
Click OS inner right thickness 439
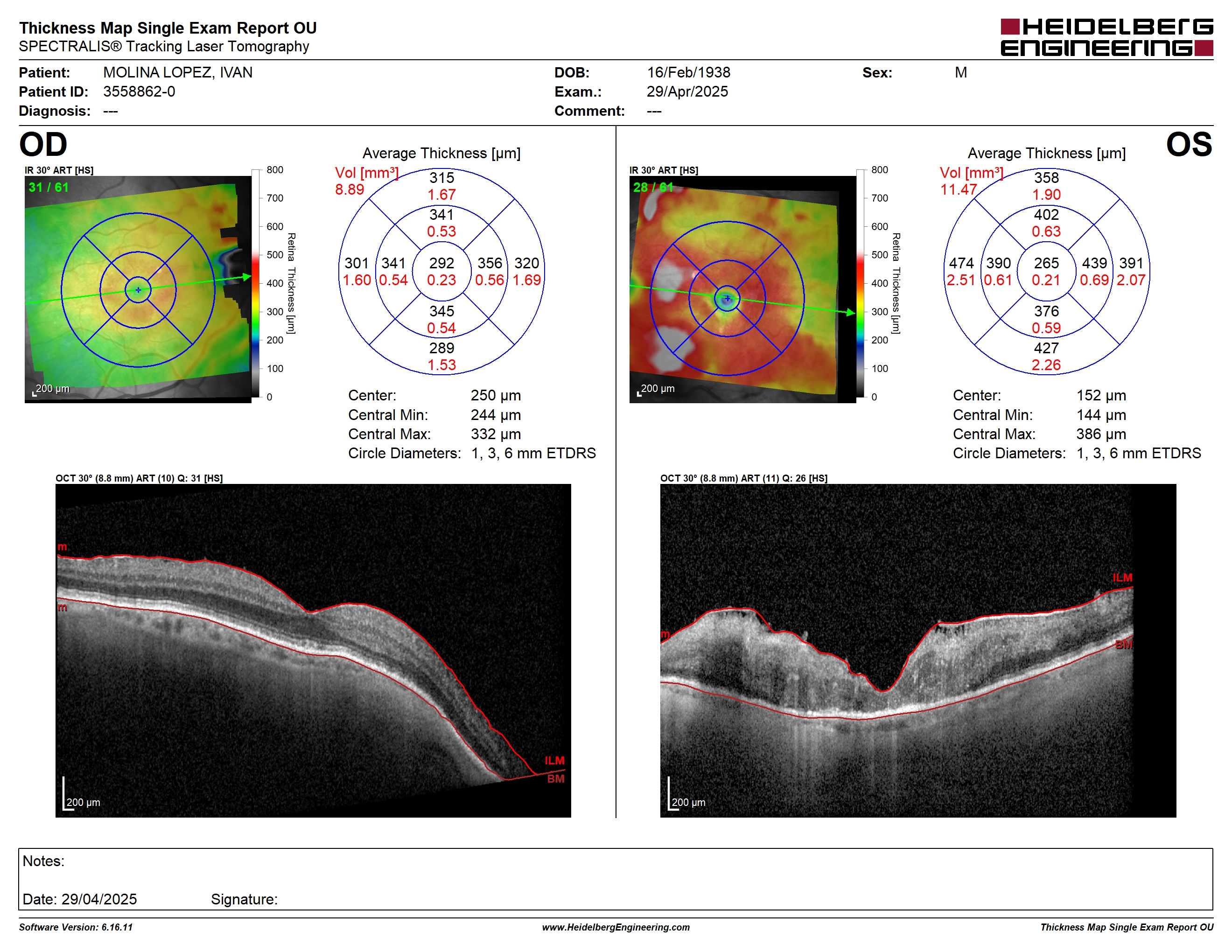tap(1094, 263)
